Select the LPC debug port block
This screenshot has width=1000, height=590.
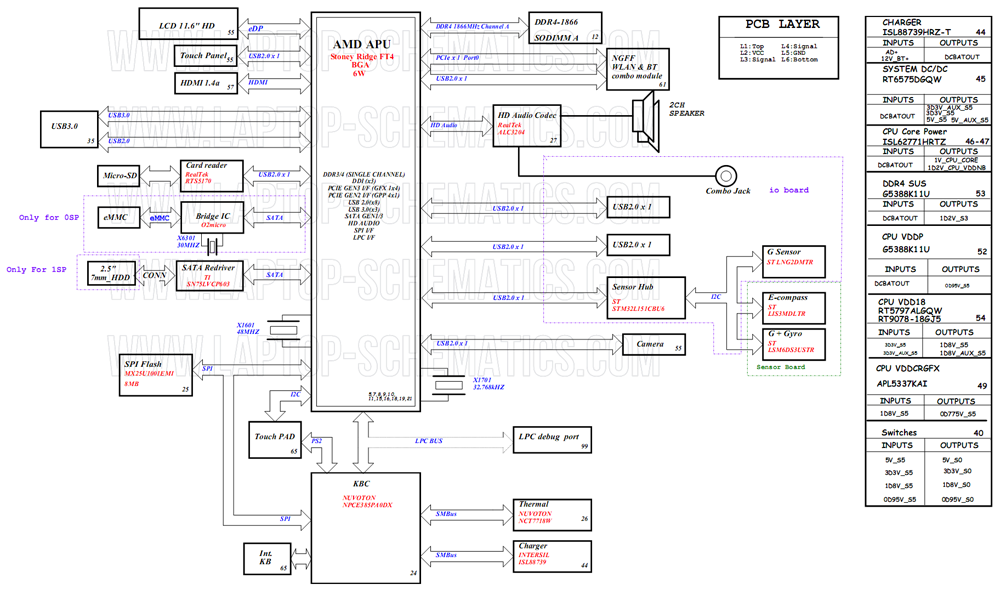tap(552, 439)
